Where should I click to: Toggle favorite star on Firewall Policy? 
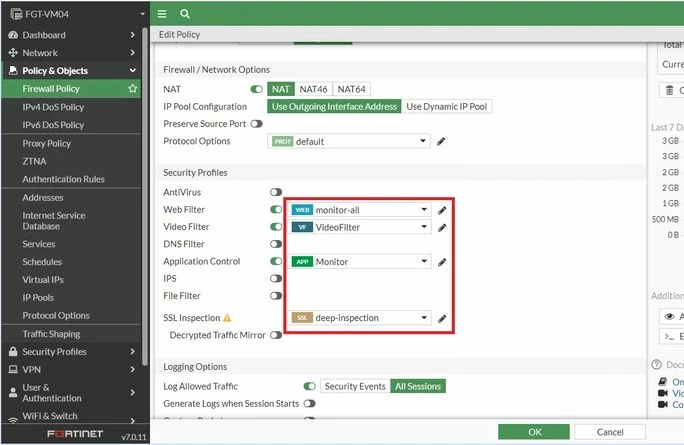133,89
